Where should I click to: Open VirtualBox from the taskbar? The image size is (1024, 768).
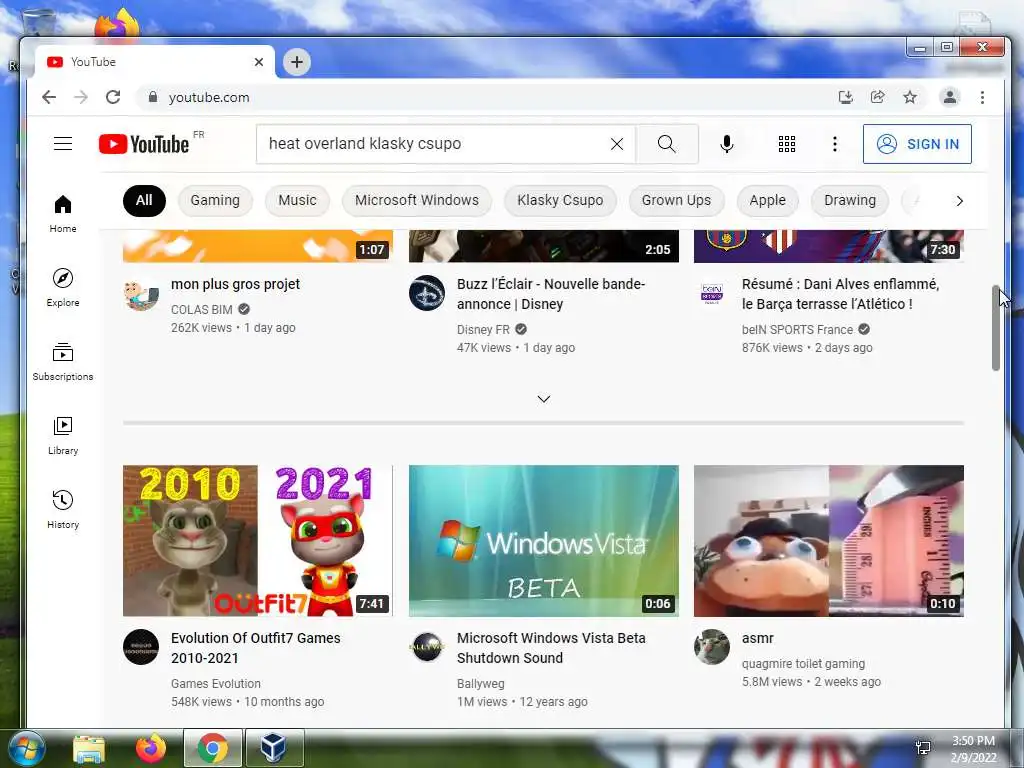tap(274, 748)
